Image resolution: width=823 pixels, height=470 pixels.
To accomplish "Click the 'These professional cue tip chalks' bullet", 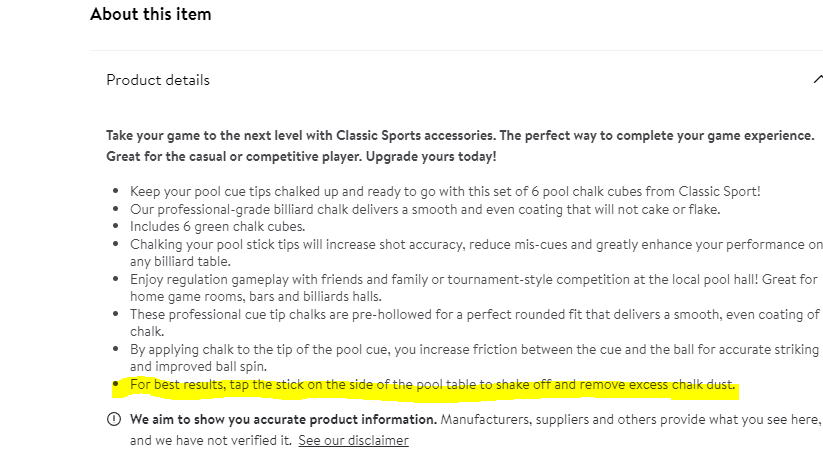I will (475, 322).
